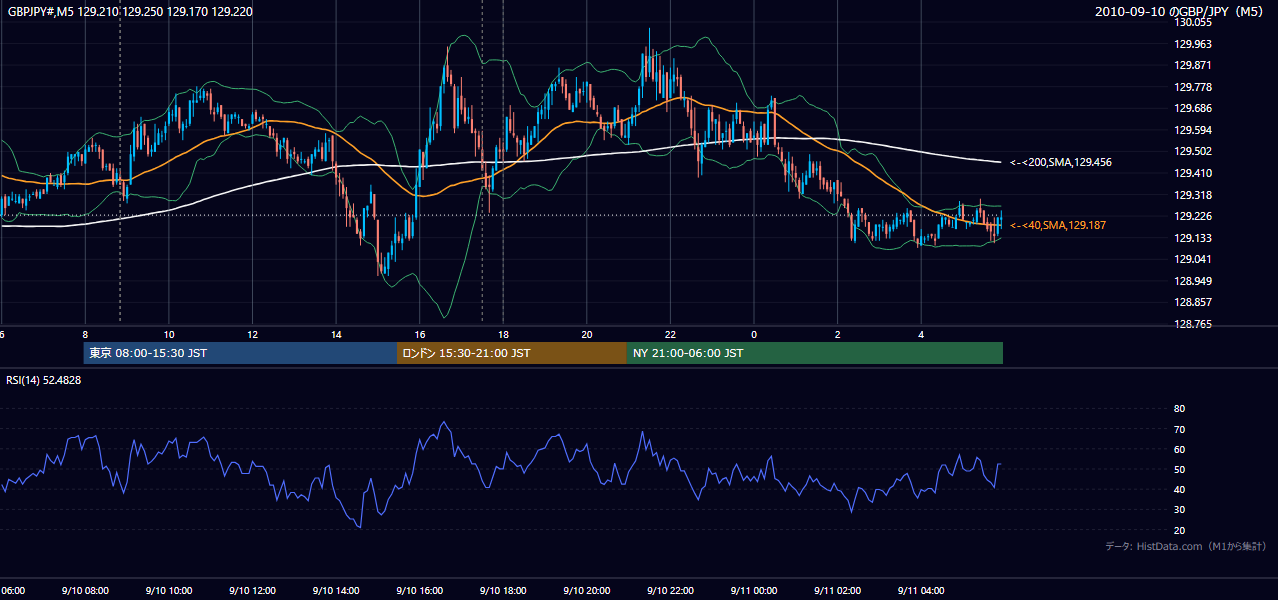
Task: Click hour label 22 under the price chart
Action: [670, 335]
